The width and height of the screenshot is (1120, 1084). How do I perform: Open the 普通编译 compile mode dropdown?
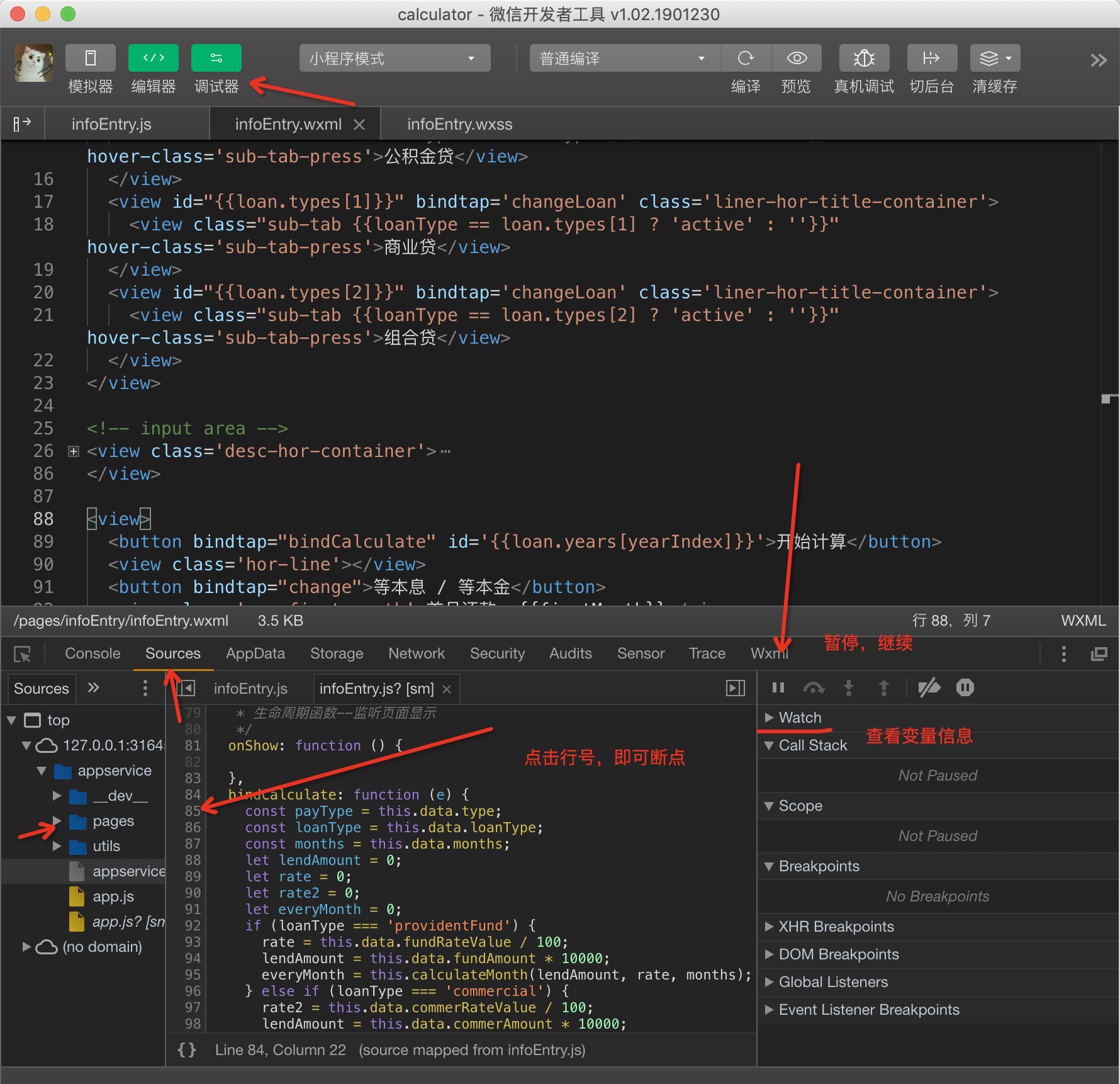[625, 59]
